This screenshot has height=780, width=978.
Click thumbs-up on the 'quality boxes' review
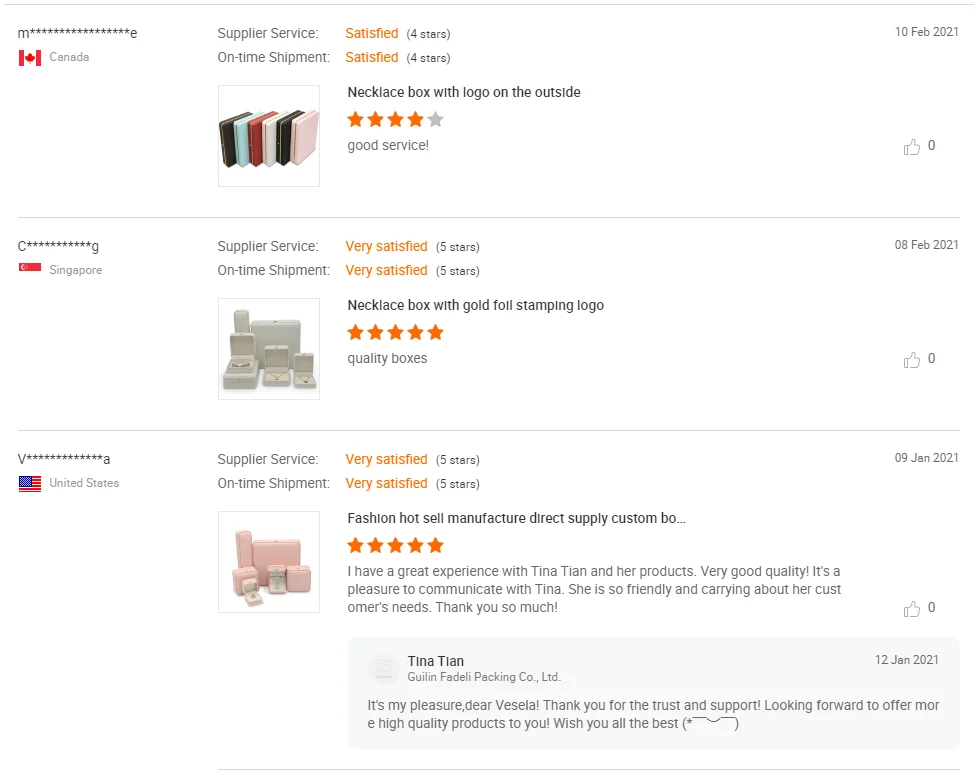click(912, 360)
